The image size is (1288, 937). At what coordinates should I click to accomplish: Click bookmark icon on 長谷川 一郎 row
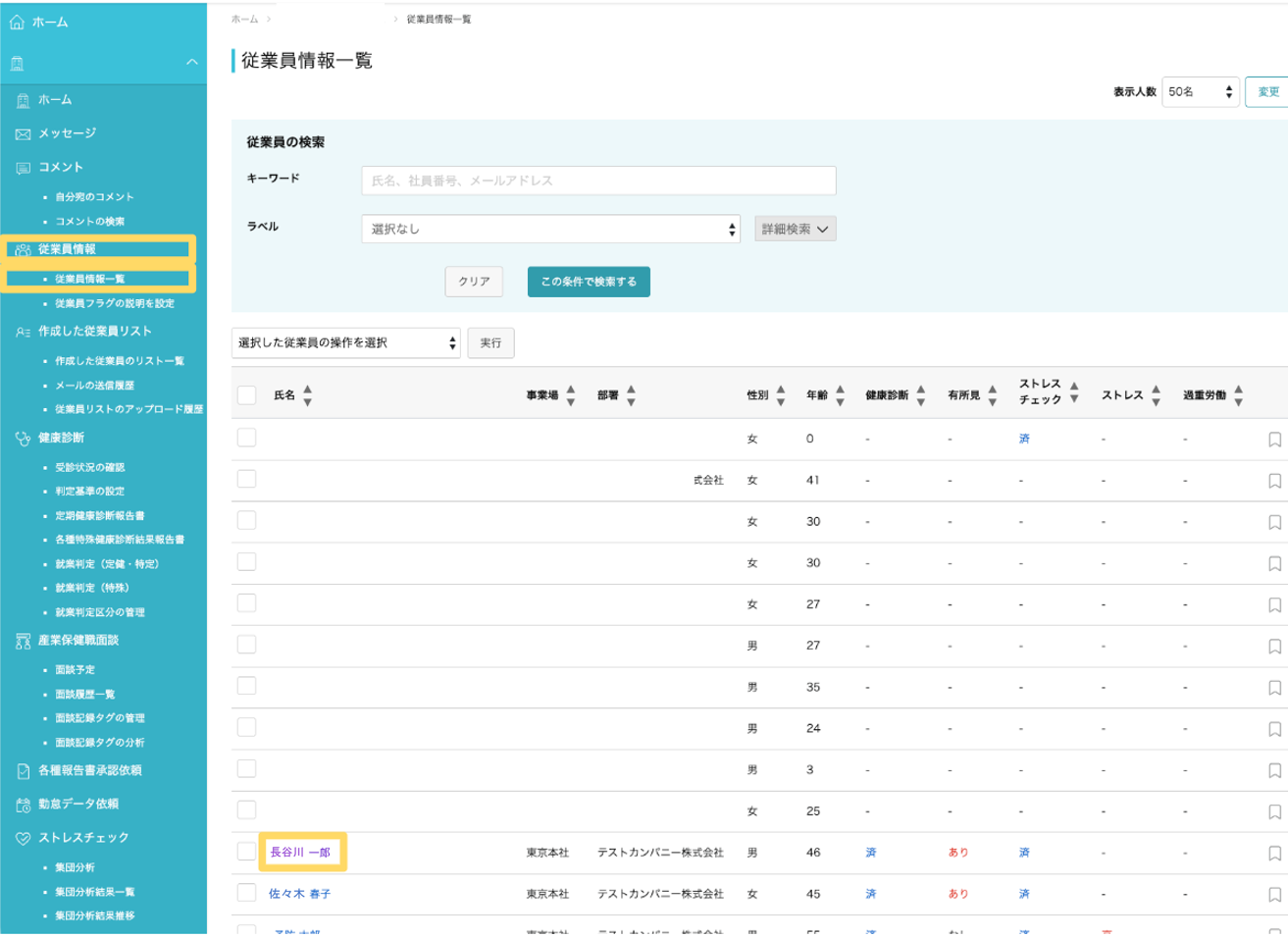pyautogui.click(x=1274, y=854)
